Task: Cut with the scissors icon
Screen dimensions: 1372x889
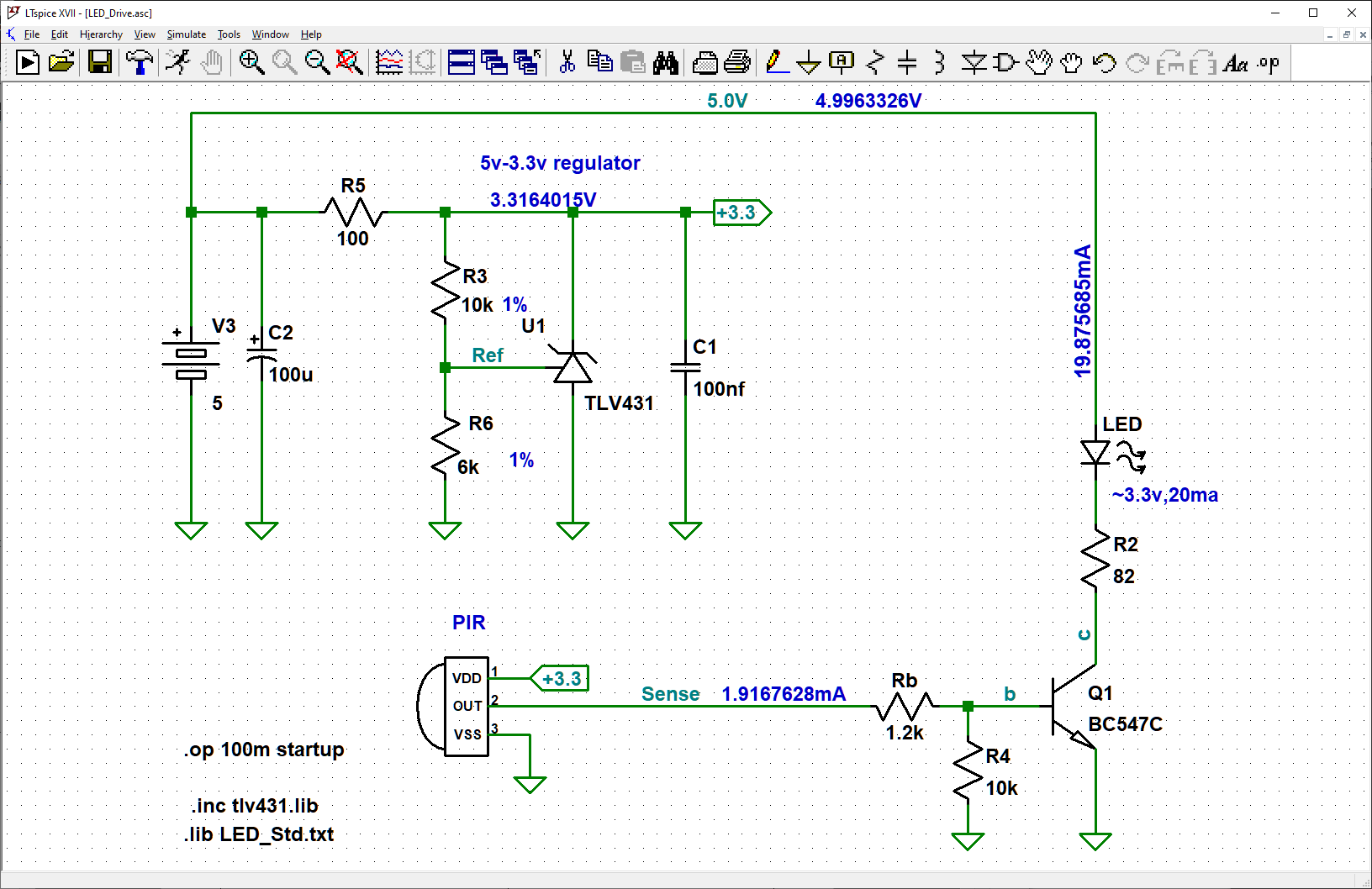Action: (x=567, y=62)
